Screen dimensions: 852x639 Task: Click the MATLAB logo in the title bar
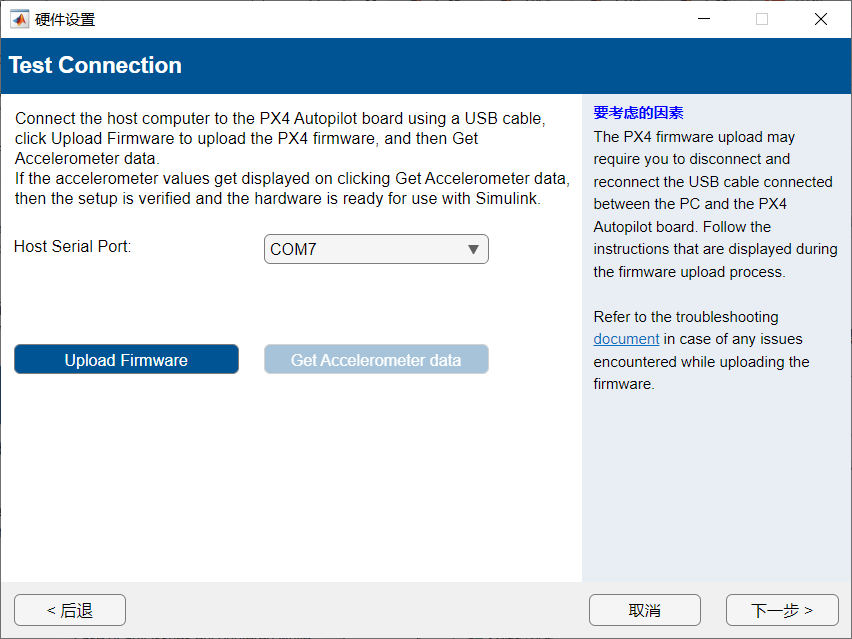coord(19,19)
